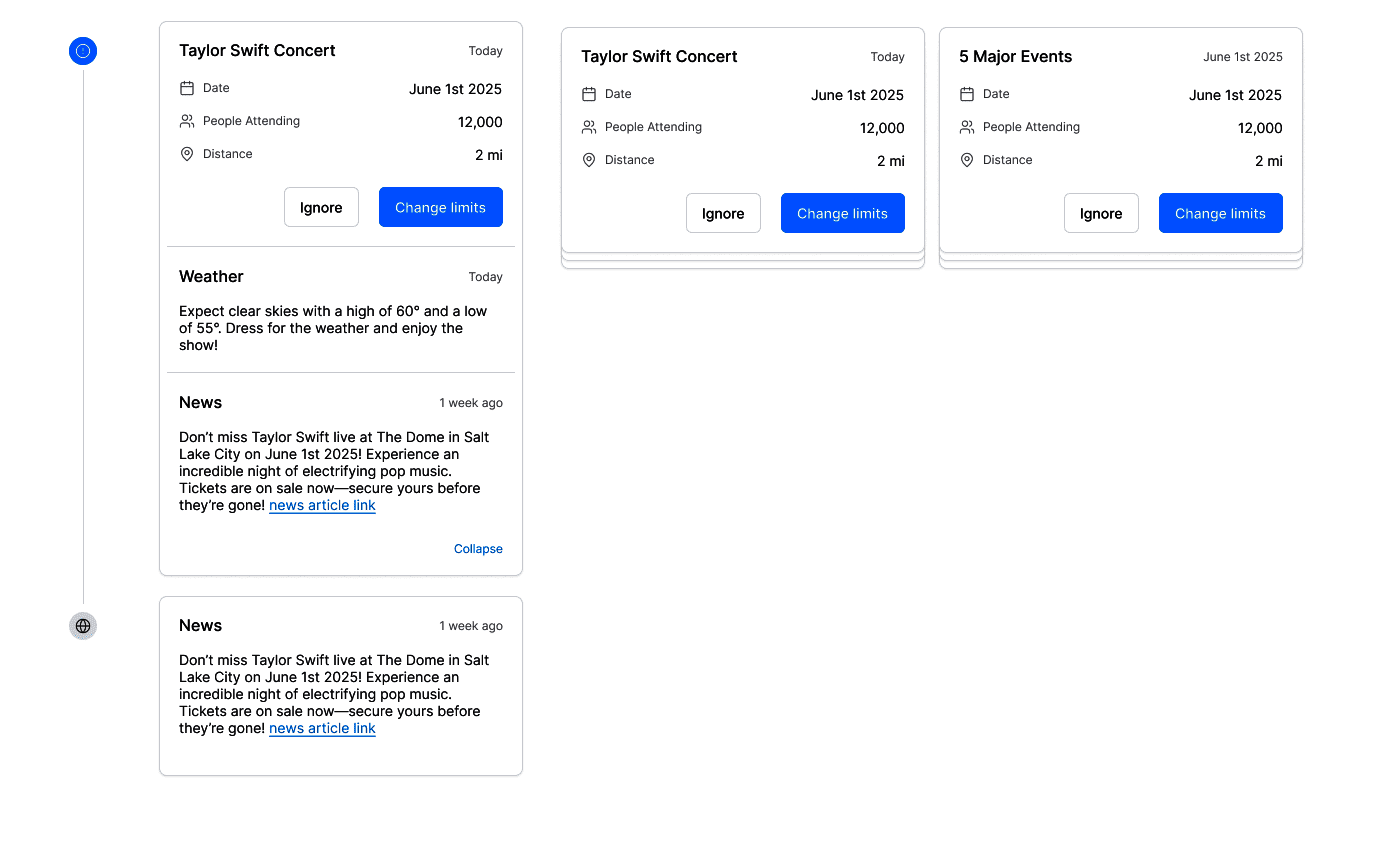The height and width of the screenshot is (857, 1390).
Task: Expand the stacked cards under 5 Major Events
Action: click(1120, 262)
